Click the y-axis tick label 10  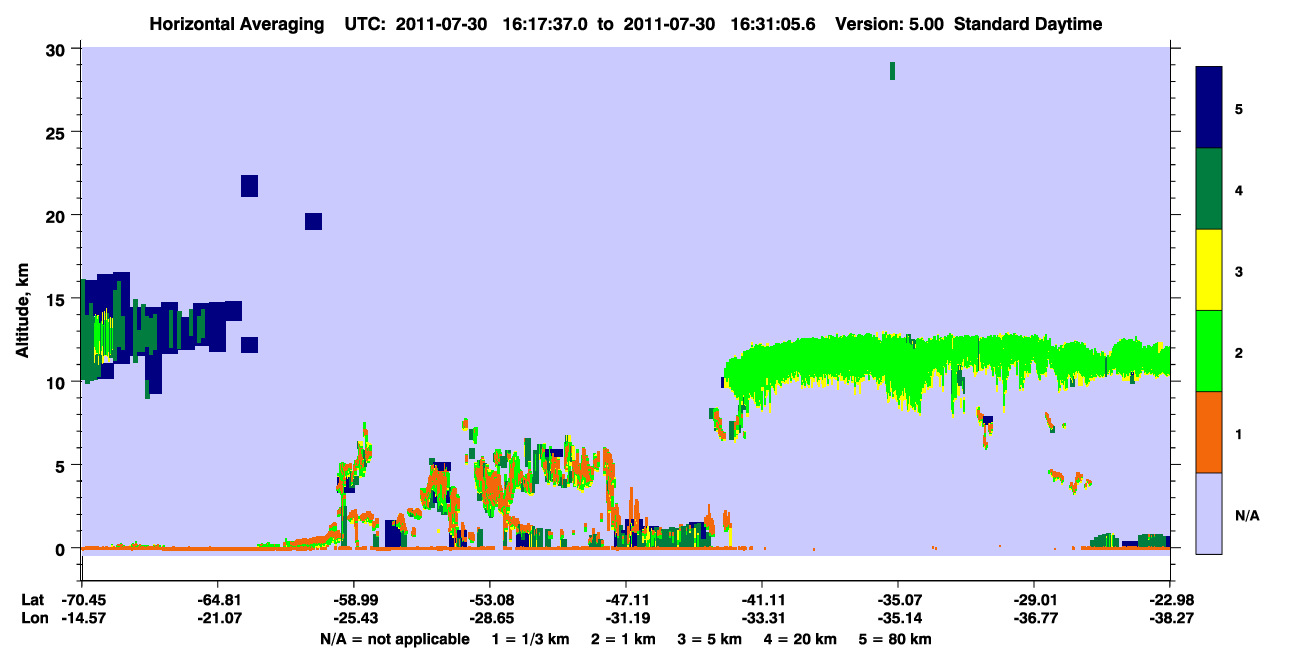click(x=57, y=382)
